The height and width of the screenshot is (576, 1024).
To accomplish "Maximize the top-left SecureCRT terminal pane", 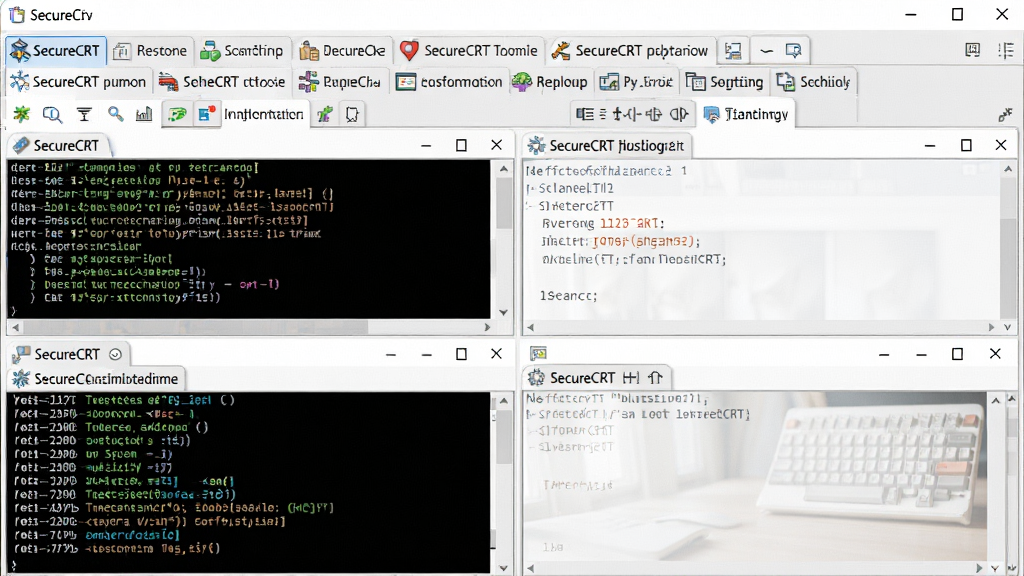I will coord(461,145).
